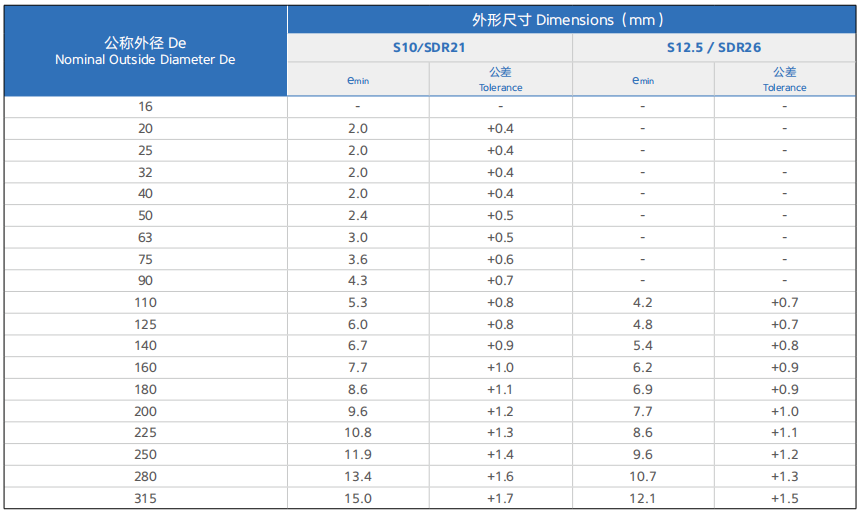Select SDR21 tolerance "+0.6" in row 75

[500, 259]
